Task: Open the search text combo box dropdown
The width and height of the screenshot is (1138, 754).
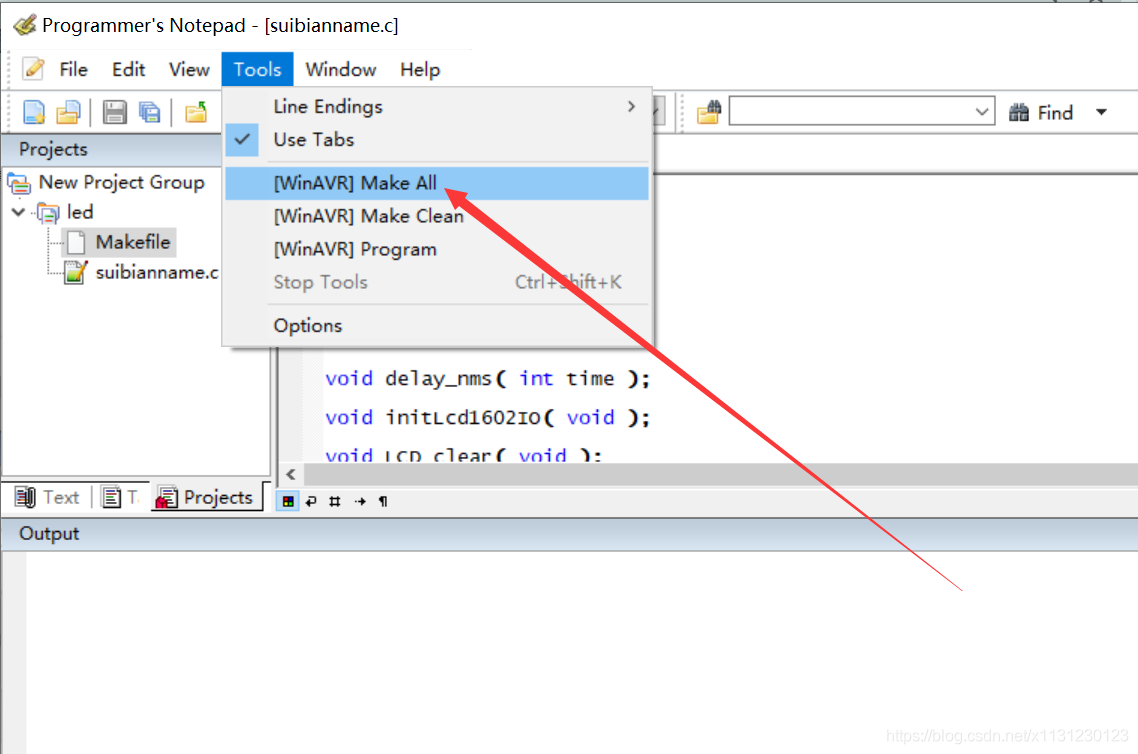Action: point(981,112)
